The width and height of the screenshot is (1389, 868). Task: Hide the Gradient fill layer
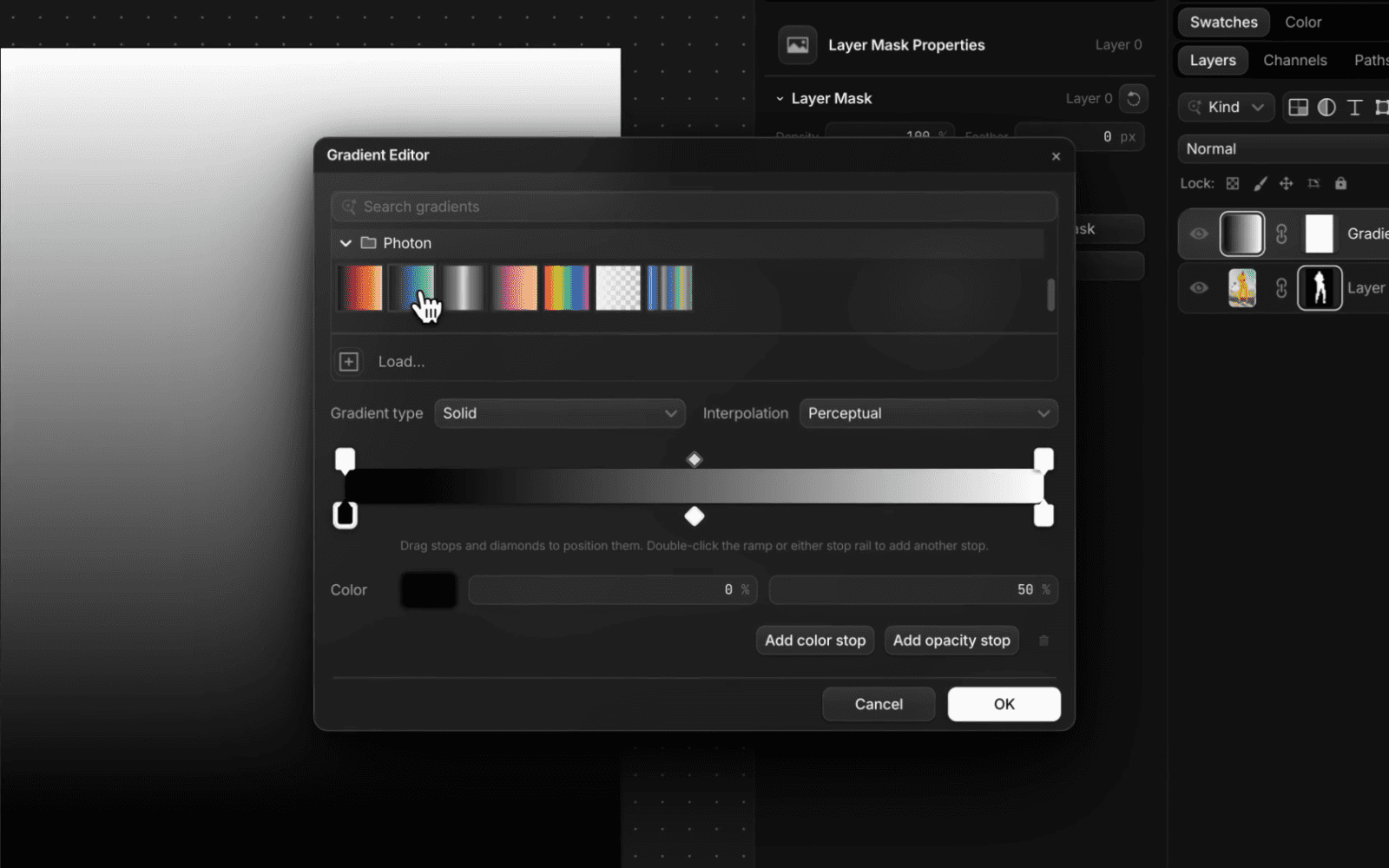[x=1199, y=233]
